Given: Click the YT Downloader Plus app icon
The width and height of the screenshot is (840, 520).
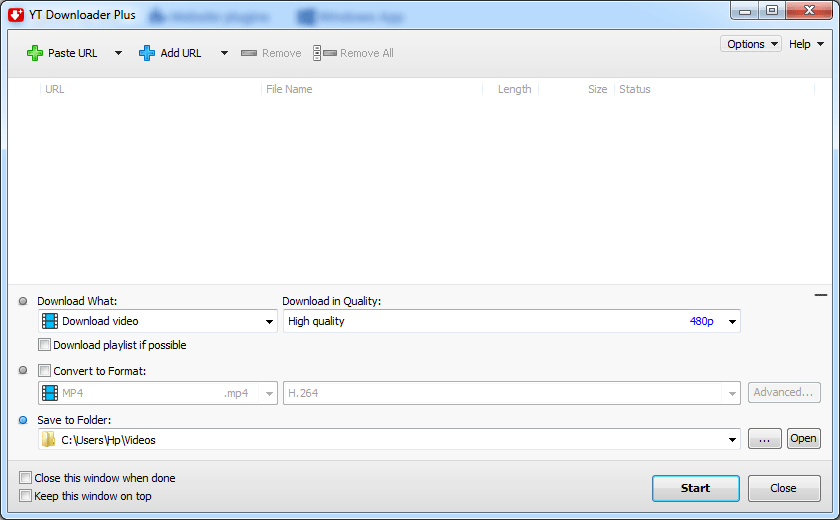Looking at the screenshot, I should click(x=16, y=14).
